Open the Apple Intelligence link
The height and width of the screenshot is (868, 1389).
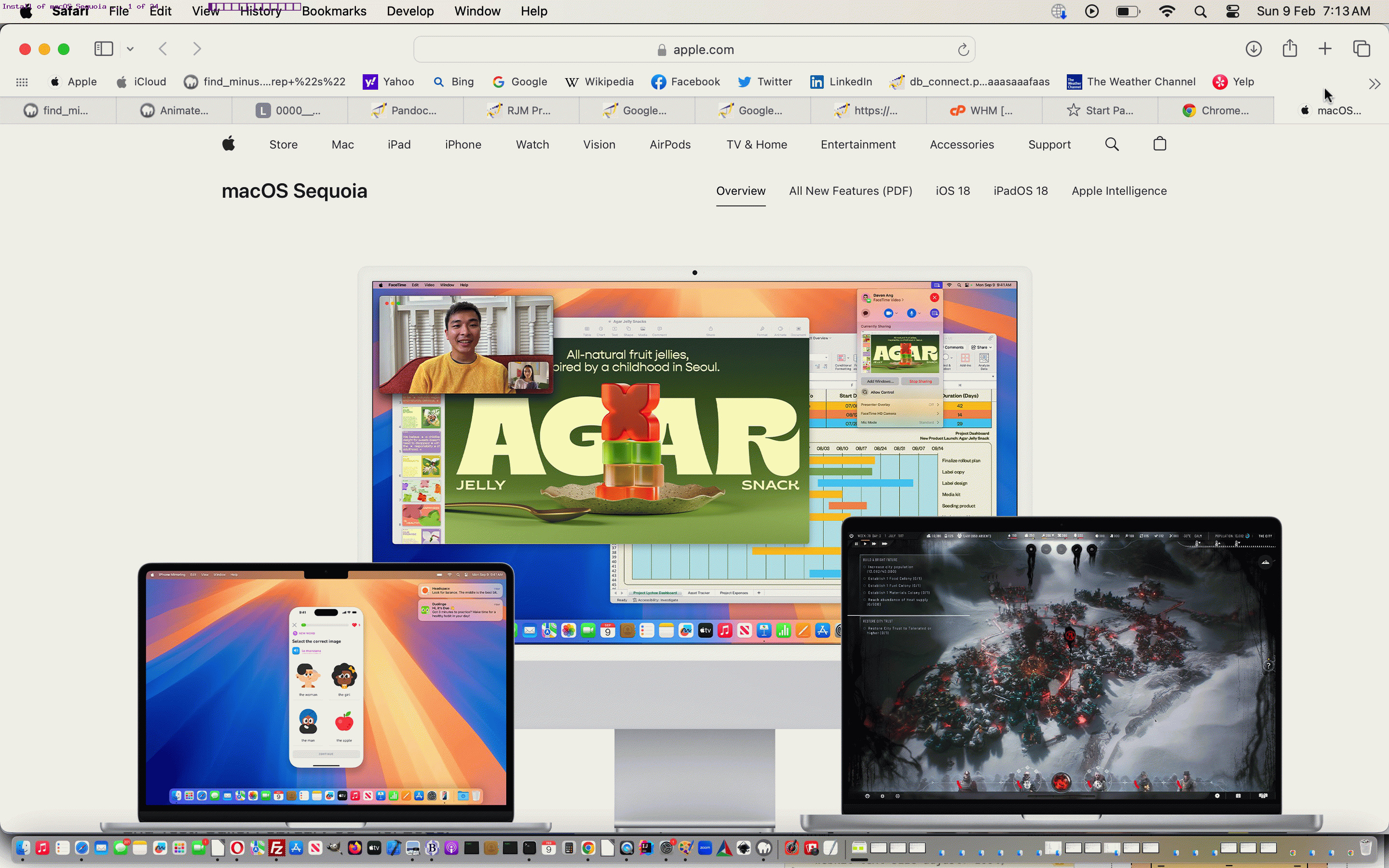1118,191
